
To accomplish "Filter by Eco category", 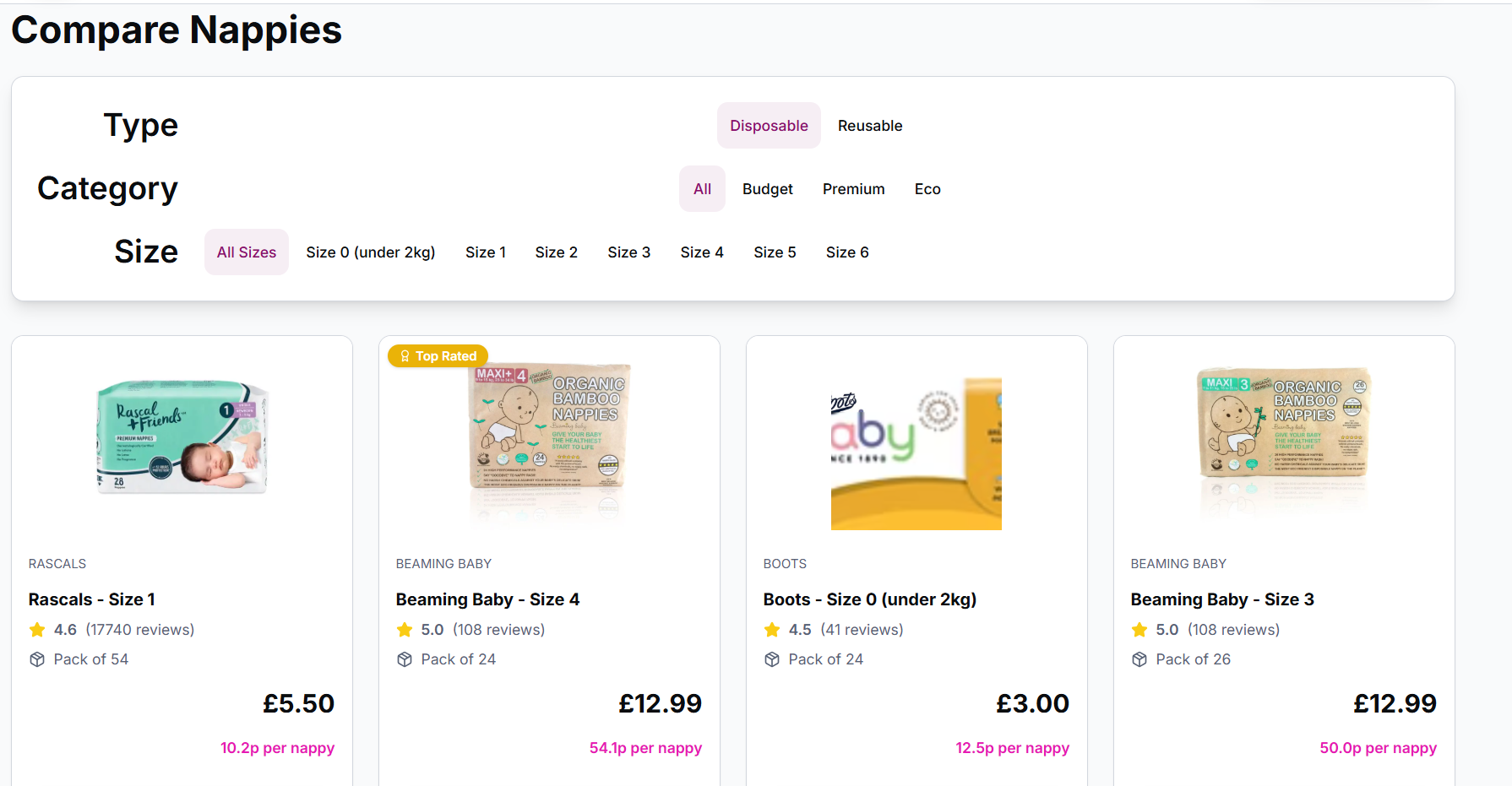I will pos(927,189).
